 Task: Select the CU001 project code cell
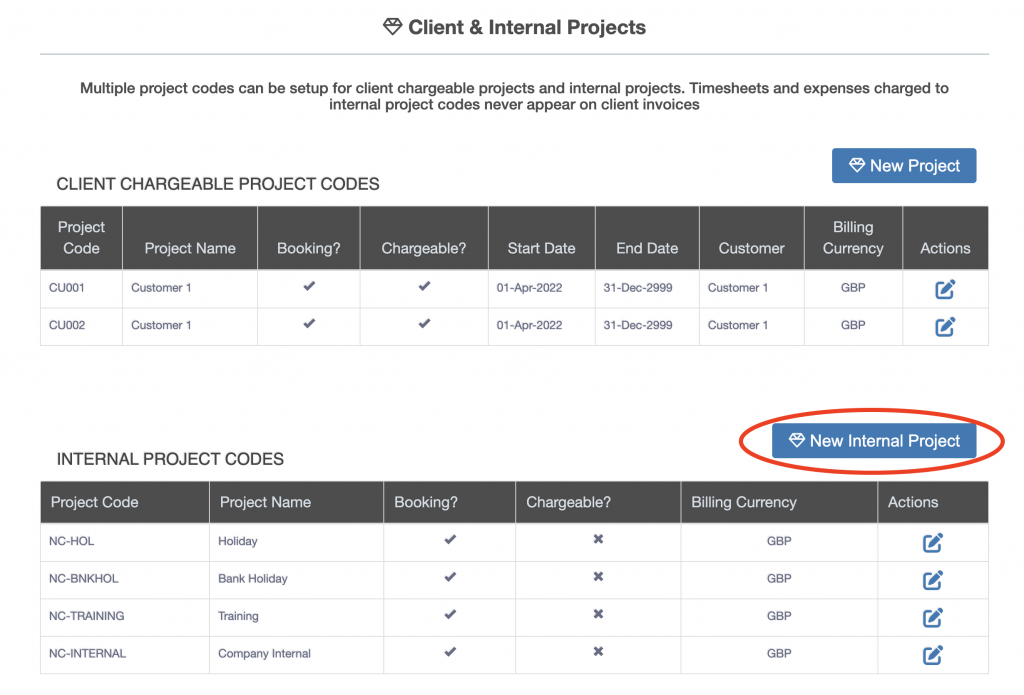click(x=67, y=288)
